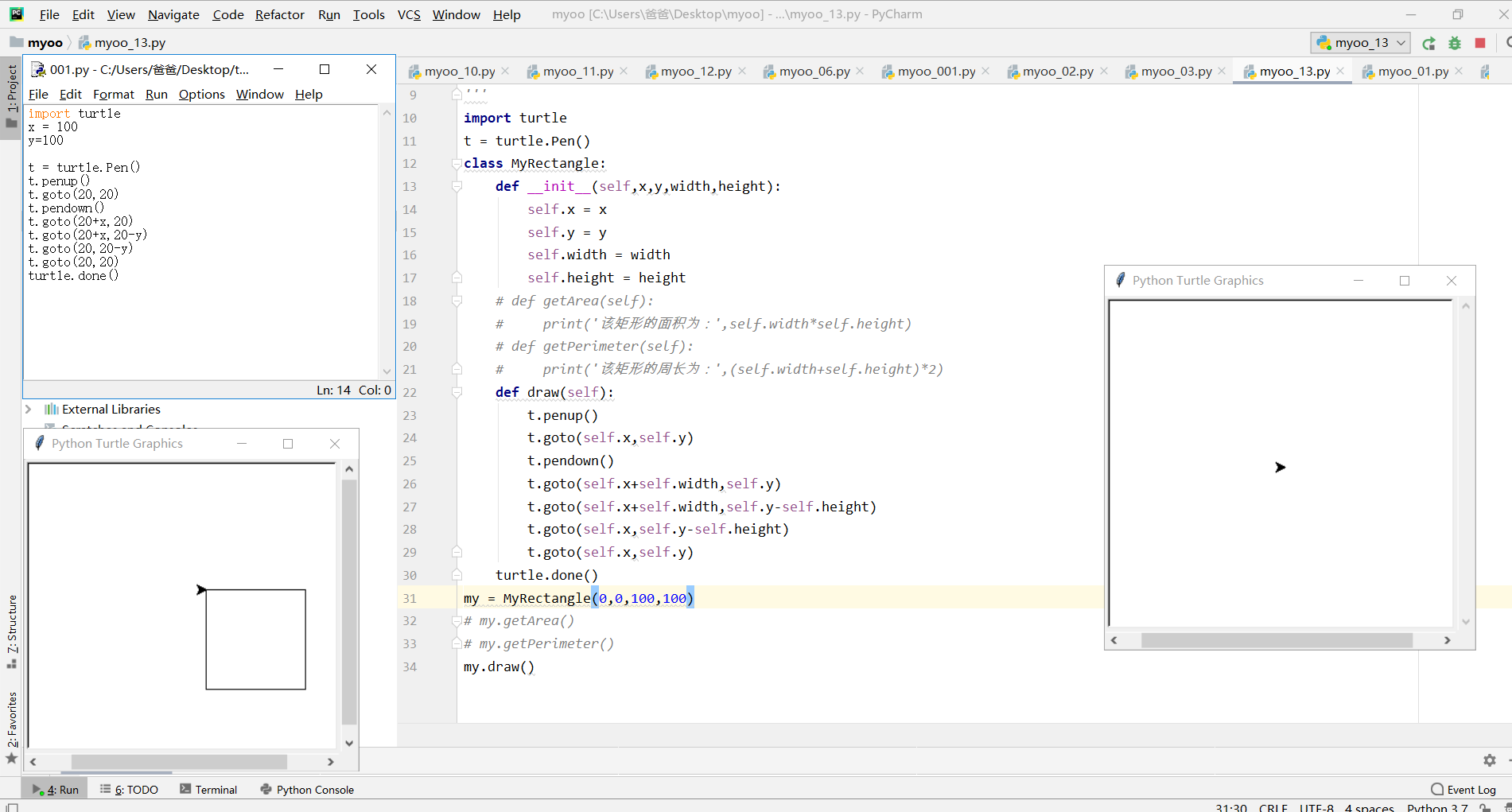Screen dimensions: 1512x812
Task: Open the Event Log
Action: pos(1463,790)
